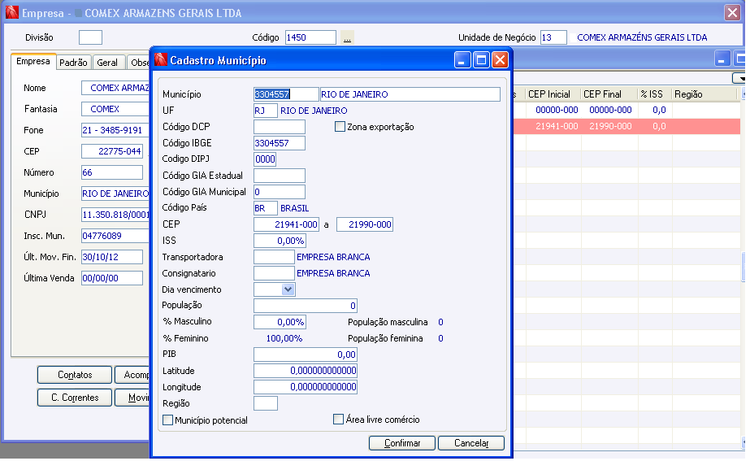Screen dimensions: 750x461
Task: Click Código DCP input field
Action: pyautogui.click(x=279, y=127)
